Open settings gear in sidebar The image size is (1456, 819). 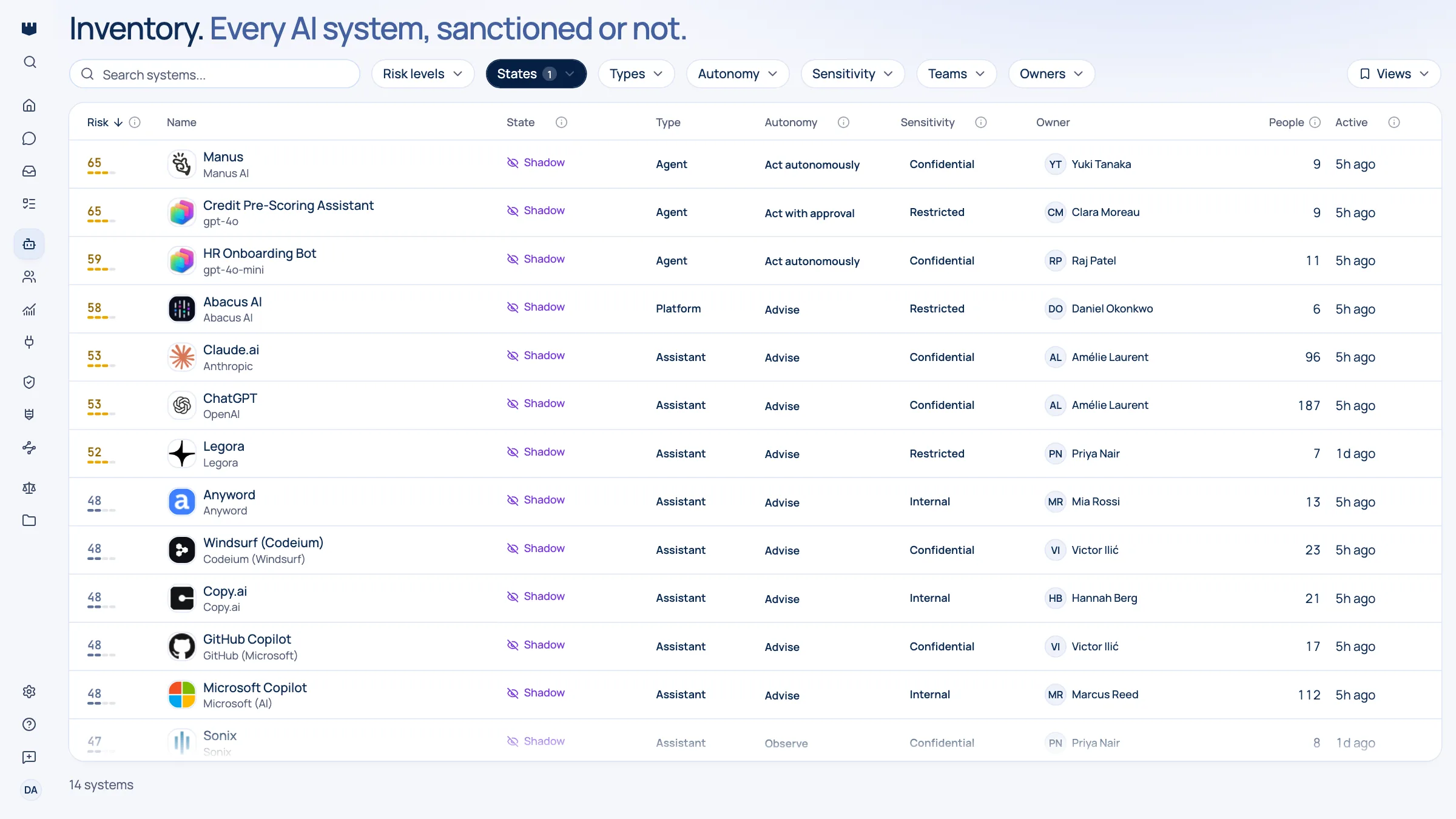29,692
